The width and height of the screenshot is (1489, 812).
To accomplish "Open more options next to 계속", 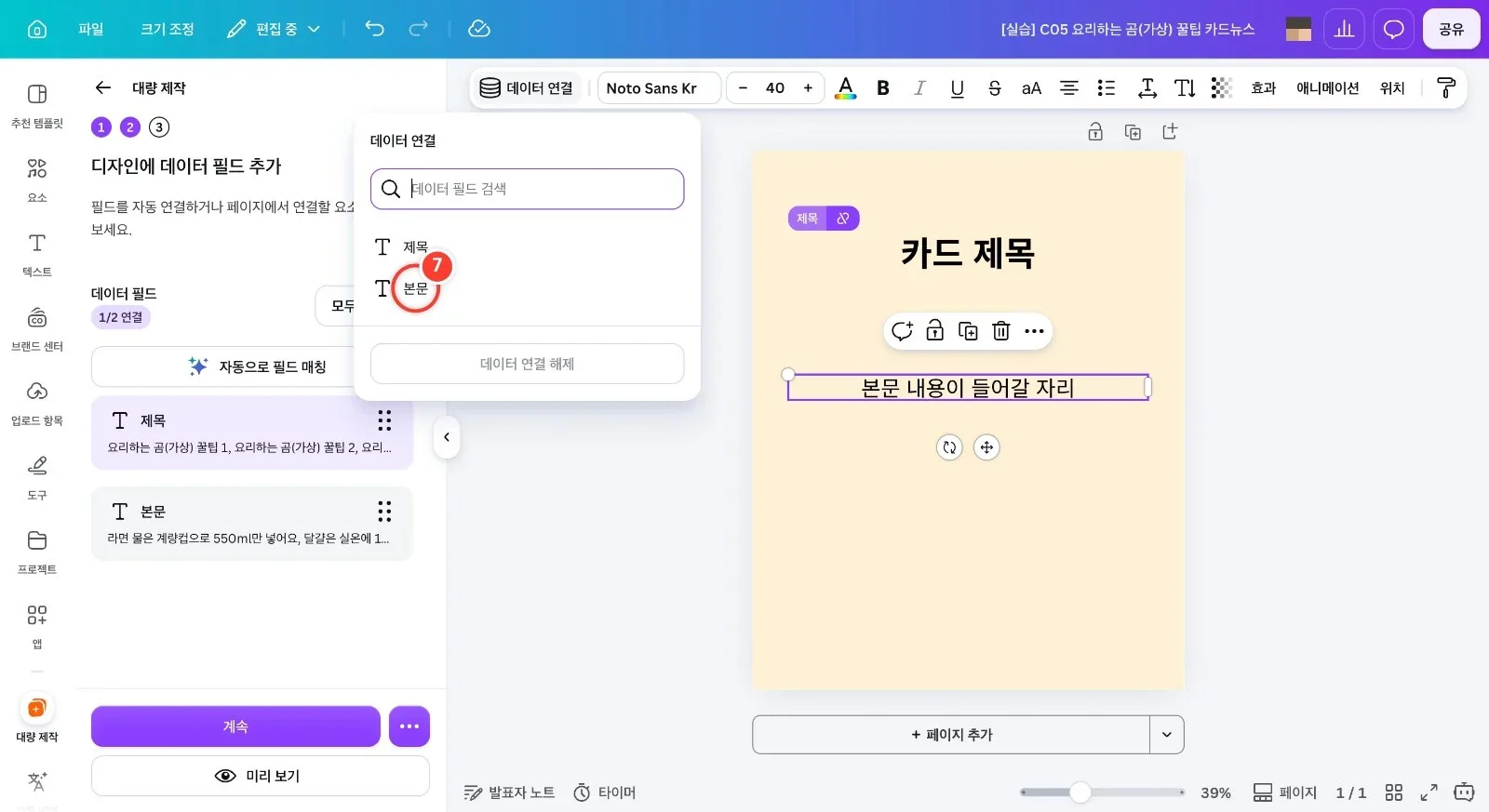I will click(409, 726).
